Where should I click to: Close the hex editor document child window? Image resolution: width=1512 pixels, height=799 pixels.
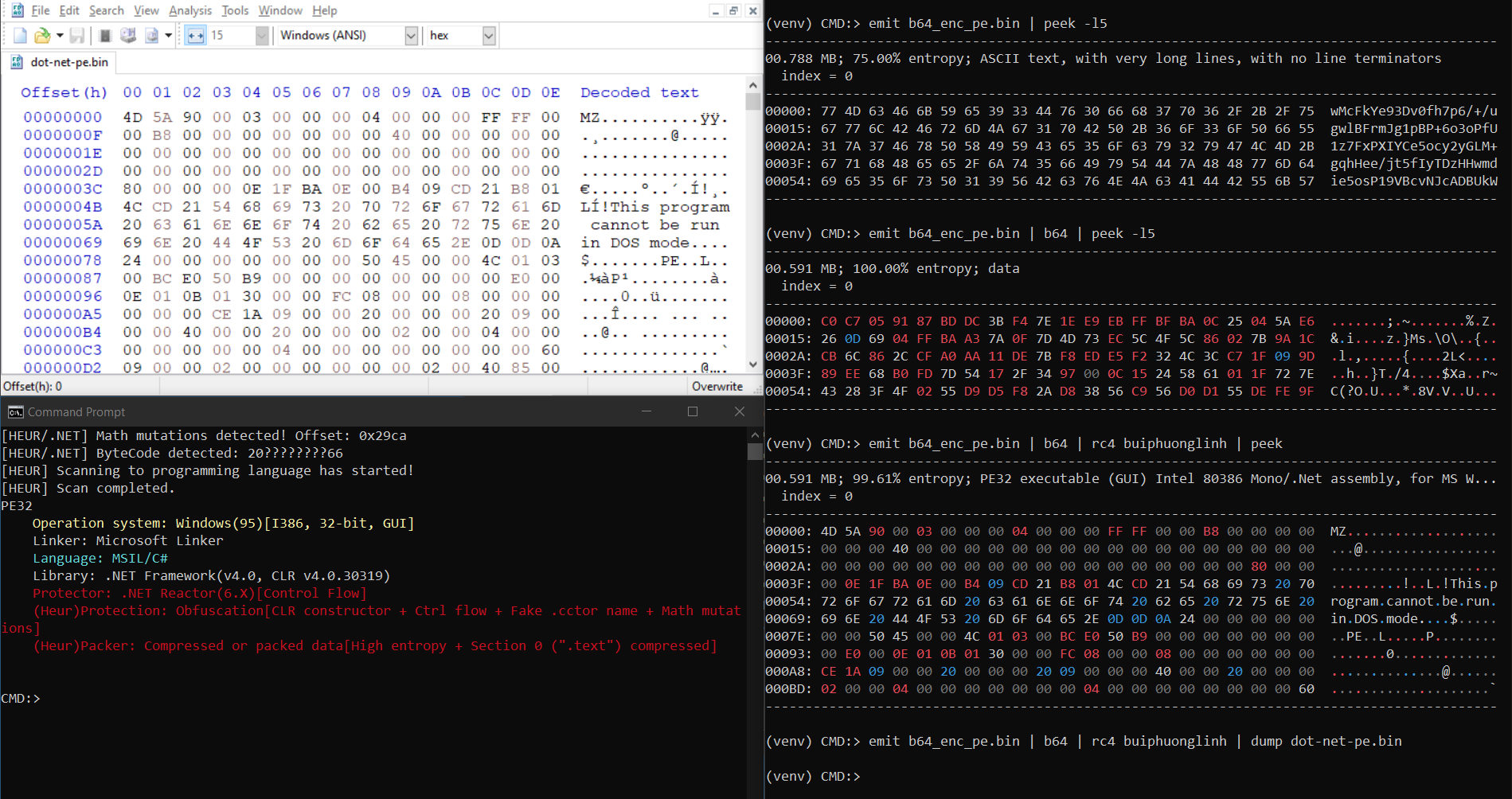pos(752,10)
